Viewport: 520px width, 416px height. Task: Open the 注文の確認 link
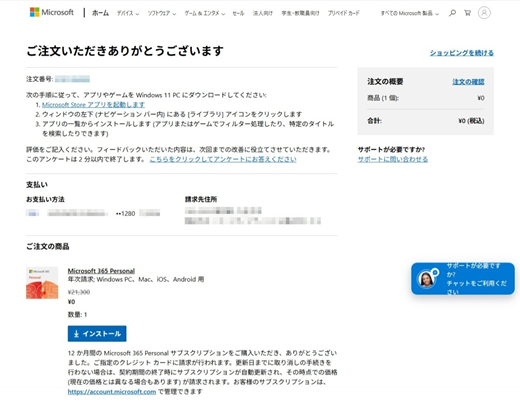point(468,82)
